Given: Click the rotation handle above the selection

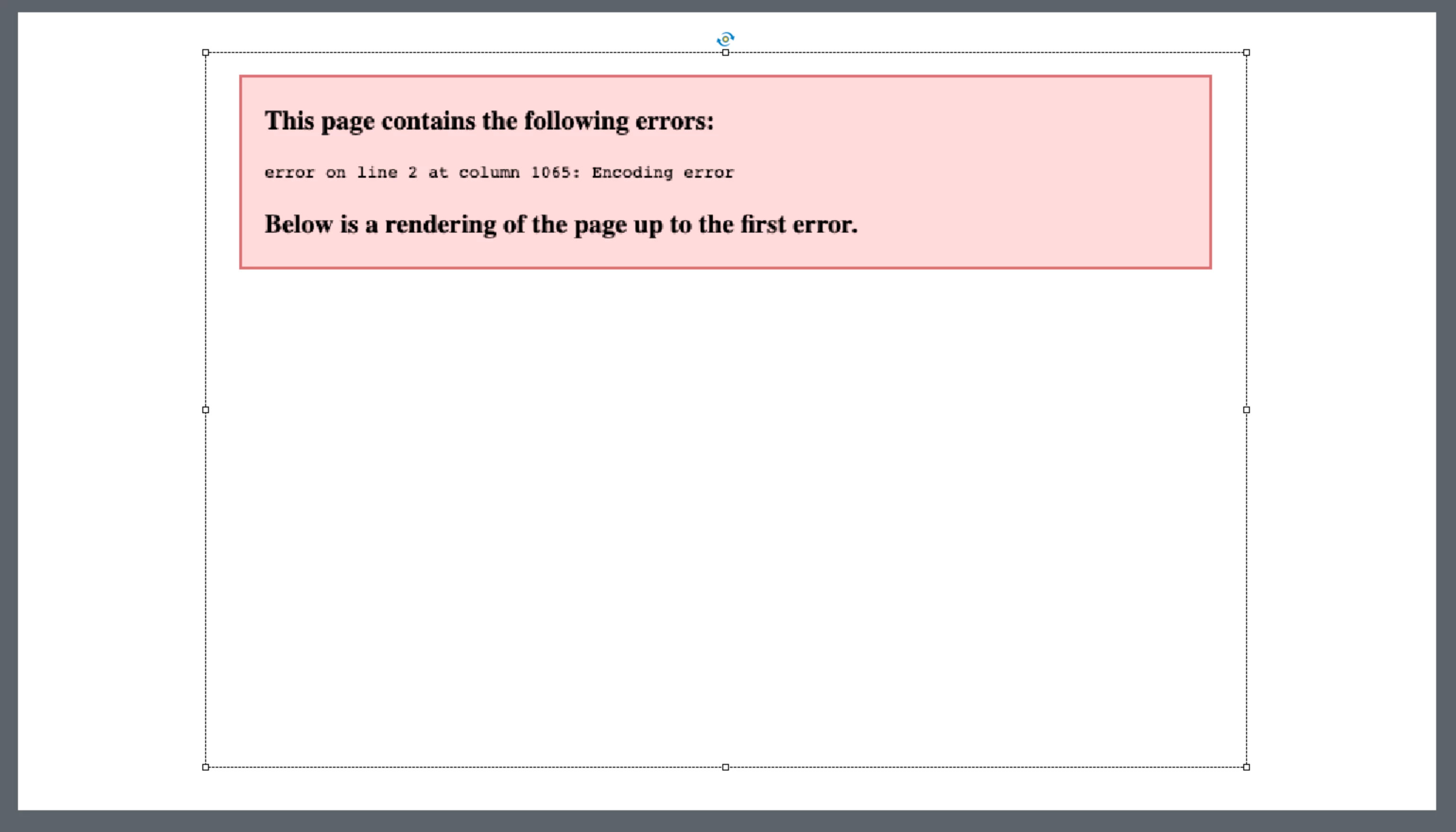Looking at the screenshot, I should tap(725, 39).
